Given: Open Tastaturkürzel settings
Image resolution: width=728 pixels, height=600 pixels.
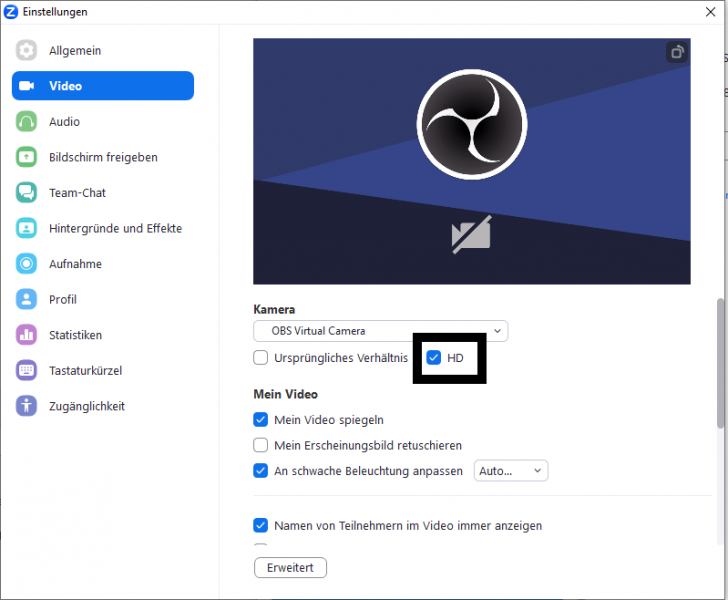Looking at the screenshot, I should point(103,371).
